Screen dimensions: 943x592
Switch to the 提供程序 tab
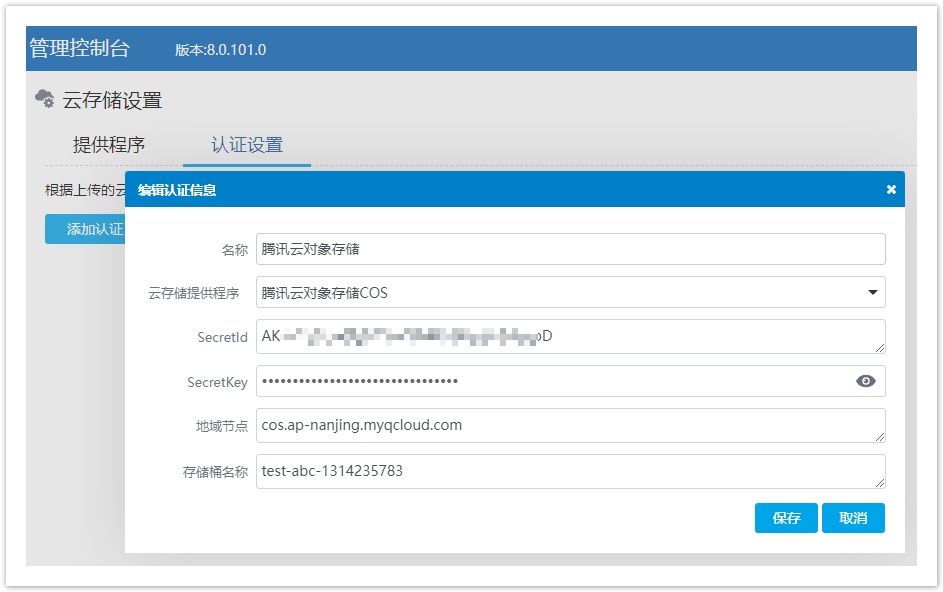pyautogui.click(x=109, y=144)
